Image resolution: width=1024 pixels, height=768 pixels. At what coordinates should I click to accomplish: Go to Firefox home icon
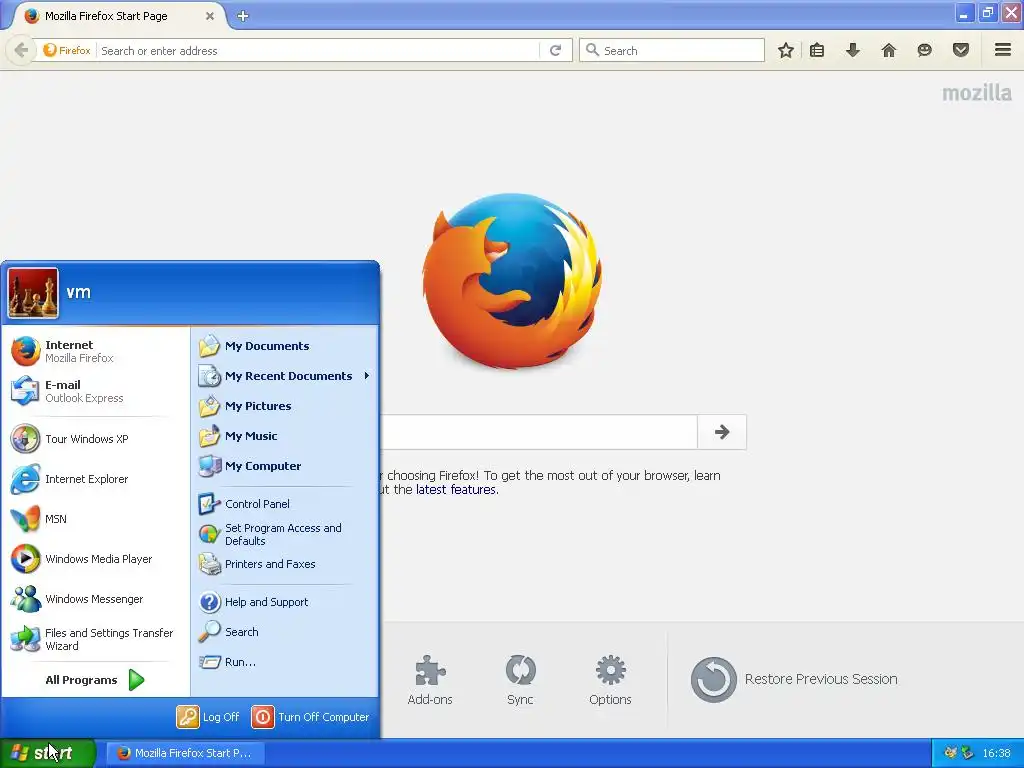point(889,50)
